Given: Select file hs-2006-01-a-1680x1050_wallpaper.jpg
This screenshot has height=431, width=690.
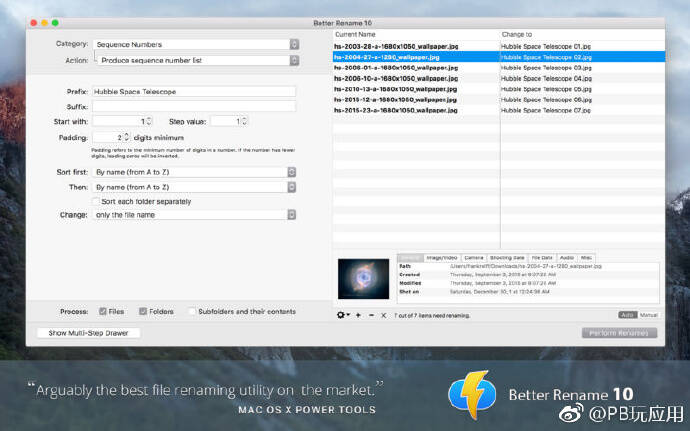Looking at the screenshot, I should 396,68.
